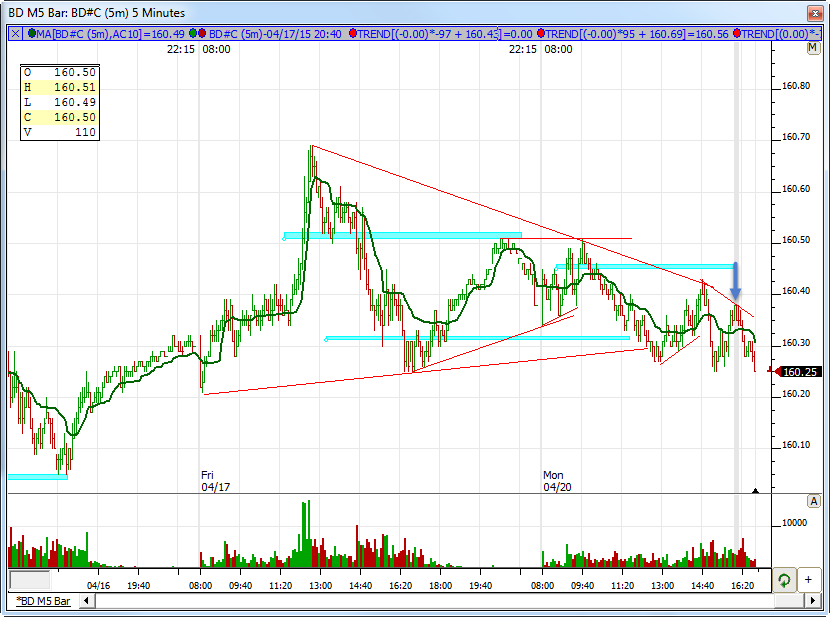Click scrollbar right arrow button
Screen dimensions: 830x617
click(x=813, y=601)
